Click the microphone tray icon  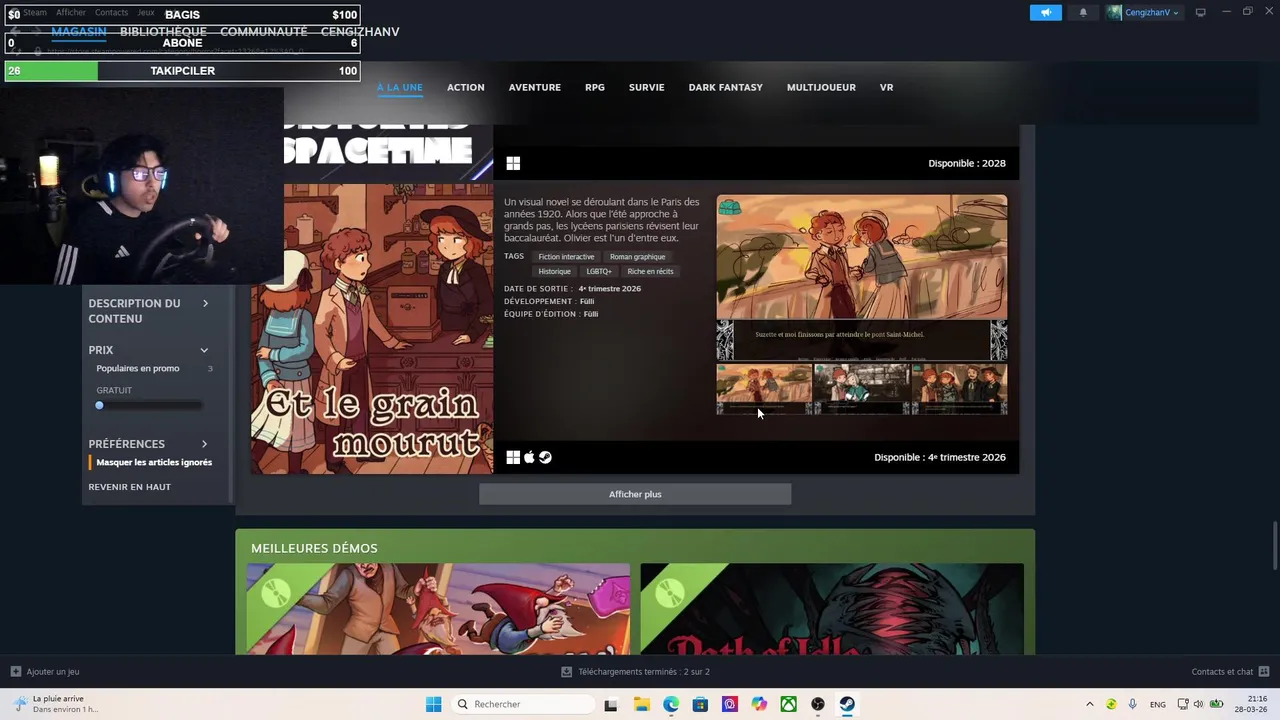1132,704
